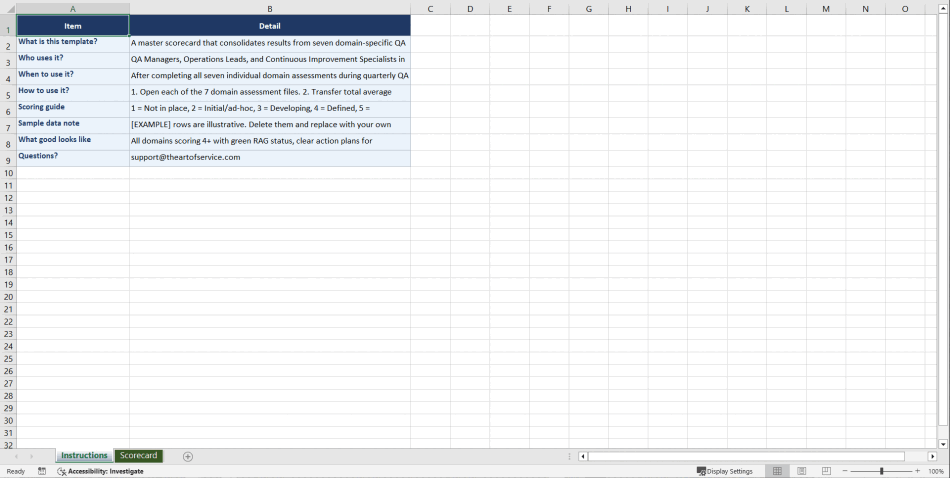950x478 pixels.
Task: Open Accessibility: Investigate in status bar
Action: [x=100, y=471]
